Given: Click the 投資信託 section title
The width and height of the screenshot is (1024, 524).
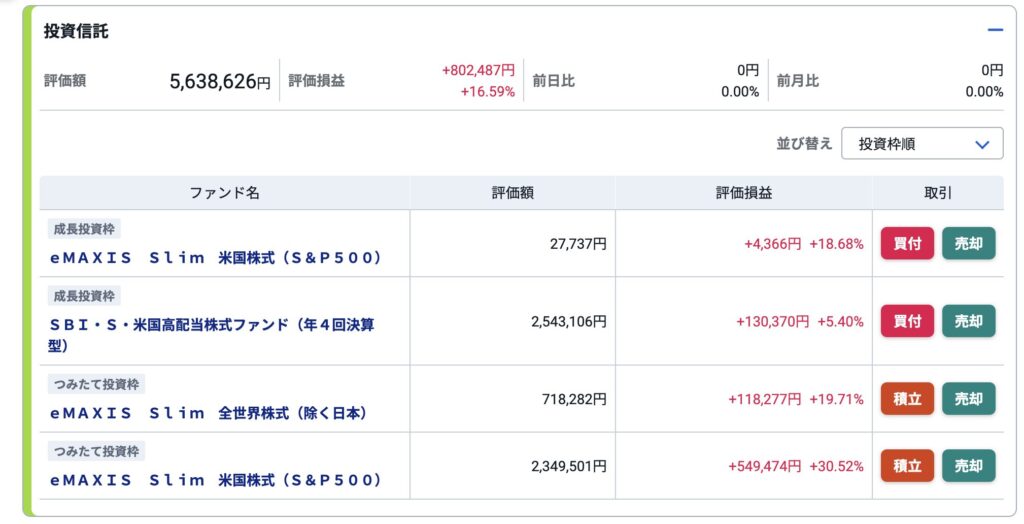Looking at the screenshot, I should click(76, 31).
